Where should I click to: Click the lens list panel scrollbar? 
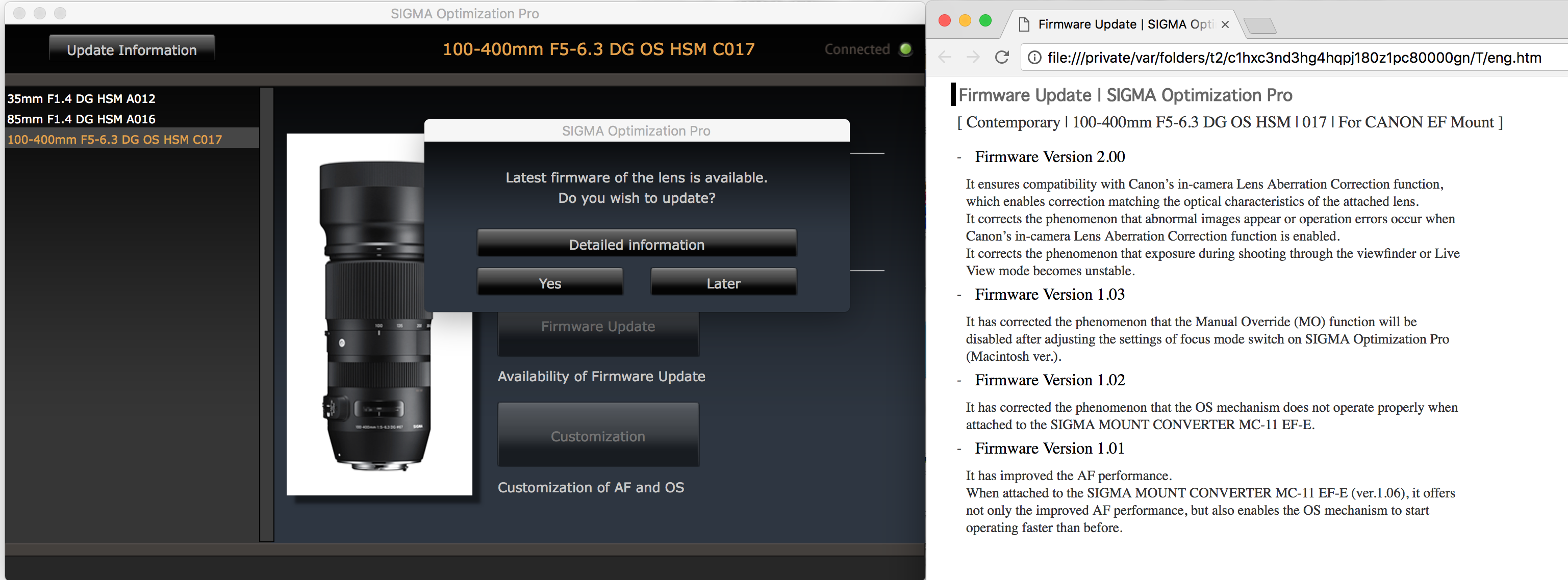pos(267,314)
